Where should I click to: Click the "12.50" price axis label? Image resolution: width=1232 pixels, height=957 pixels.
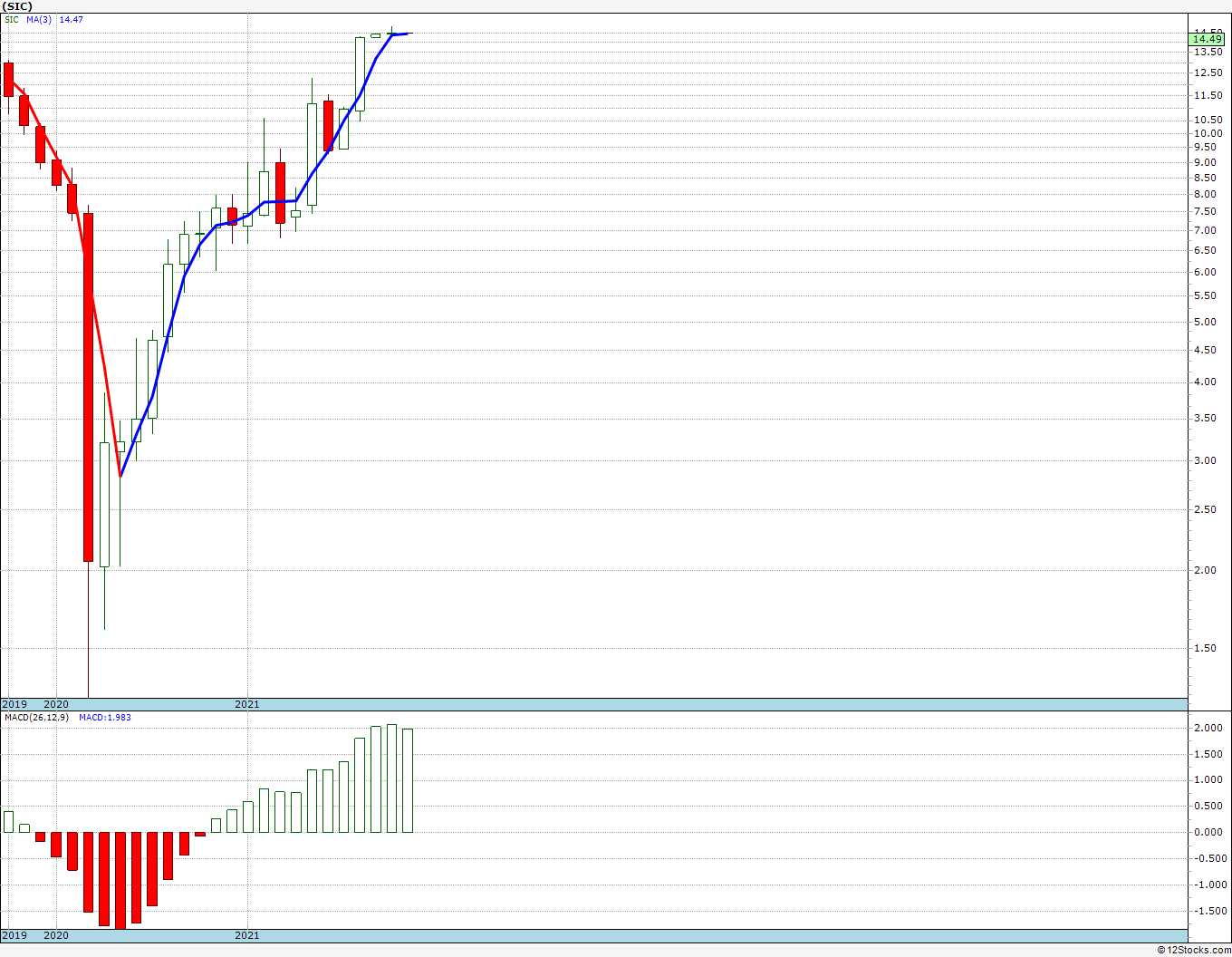[1208, 72]
